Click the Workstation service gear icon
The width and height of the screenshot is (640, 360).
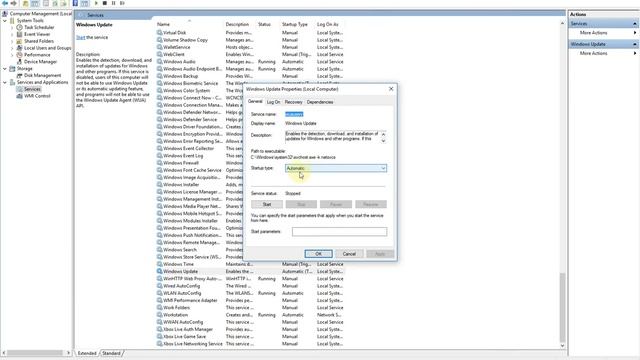pos(160,315)
